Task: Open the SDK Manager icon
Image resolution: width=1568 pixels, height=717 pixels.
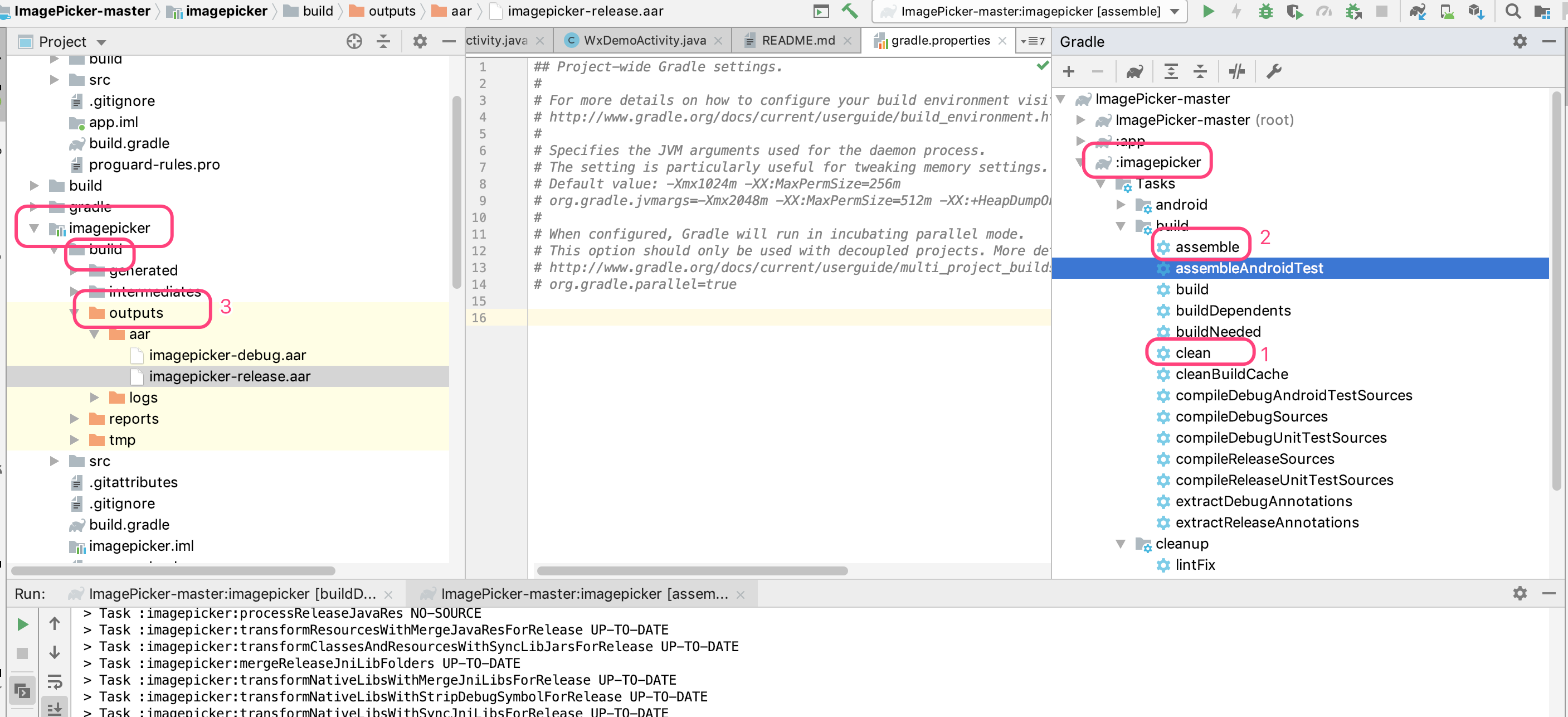Action: point(1476,11)
